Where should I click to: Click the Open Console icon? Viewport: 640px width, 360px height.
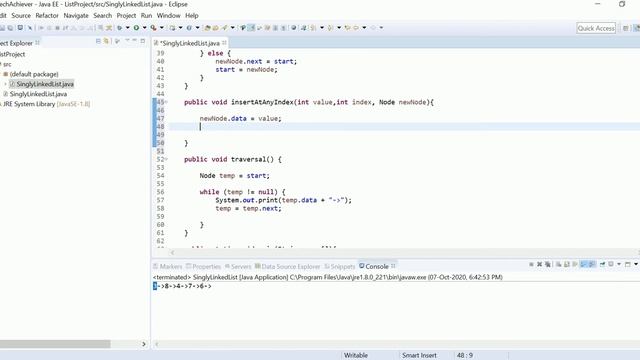pyautogui.click(x=628, y=264)
